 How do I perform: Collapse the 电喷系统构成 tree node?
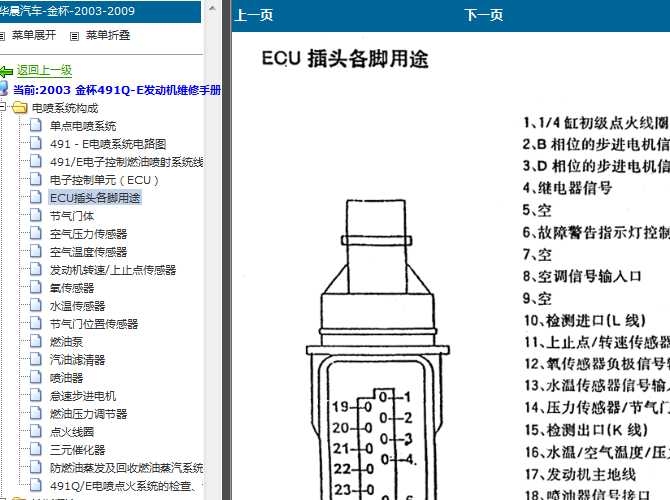(3, 107)
